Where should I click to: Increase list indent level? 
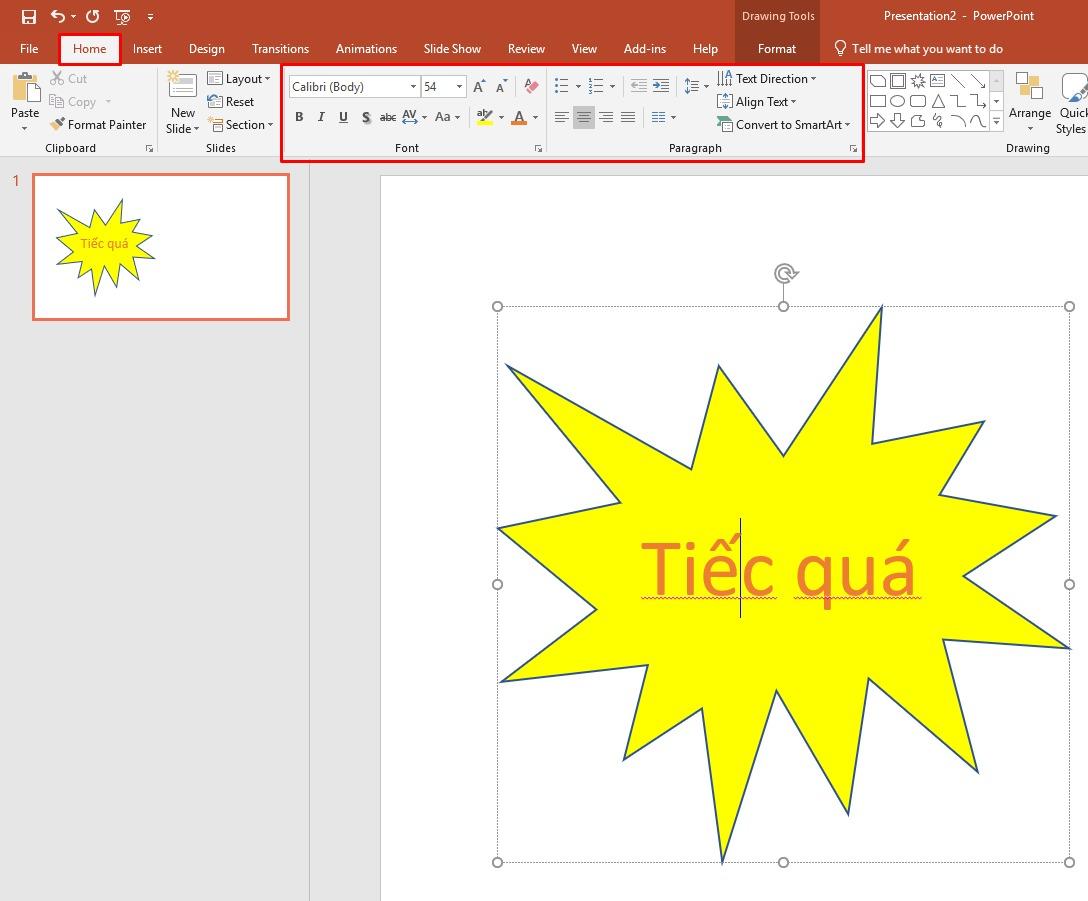coord(661,87)
